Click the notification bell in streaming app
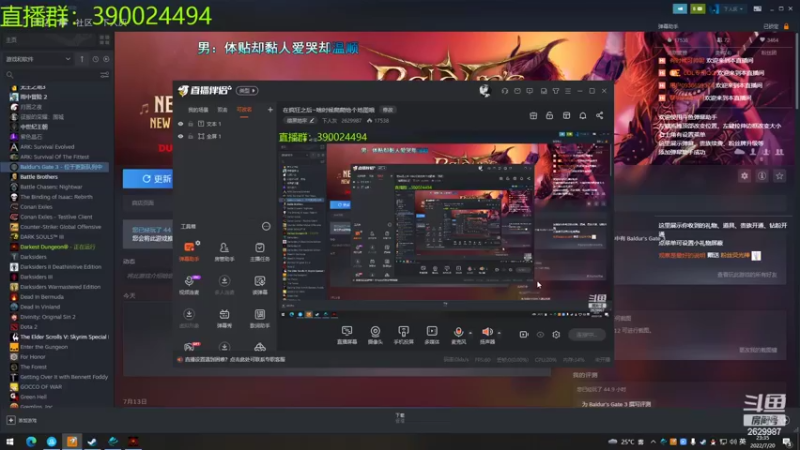The height and width of the screenshot is (450, 800). pos(583,116)
